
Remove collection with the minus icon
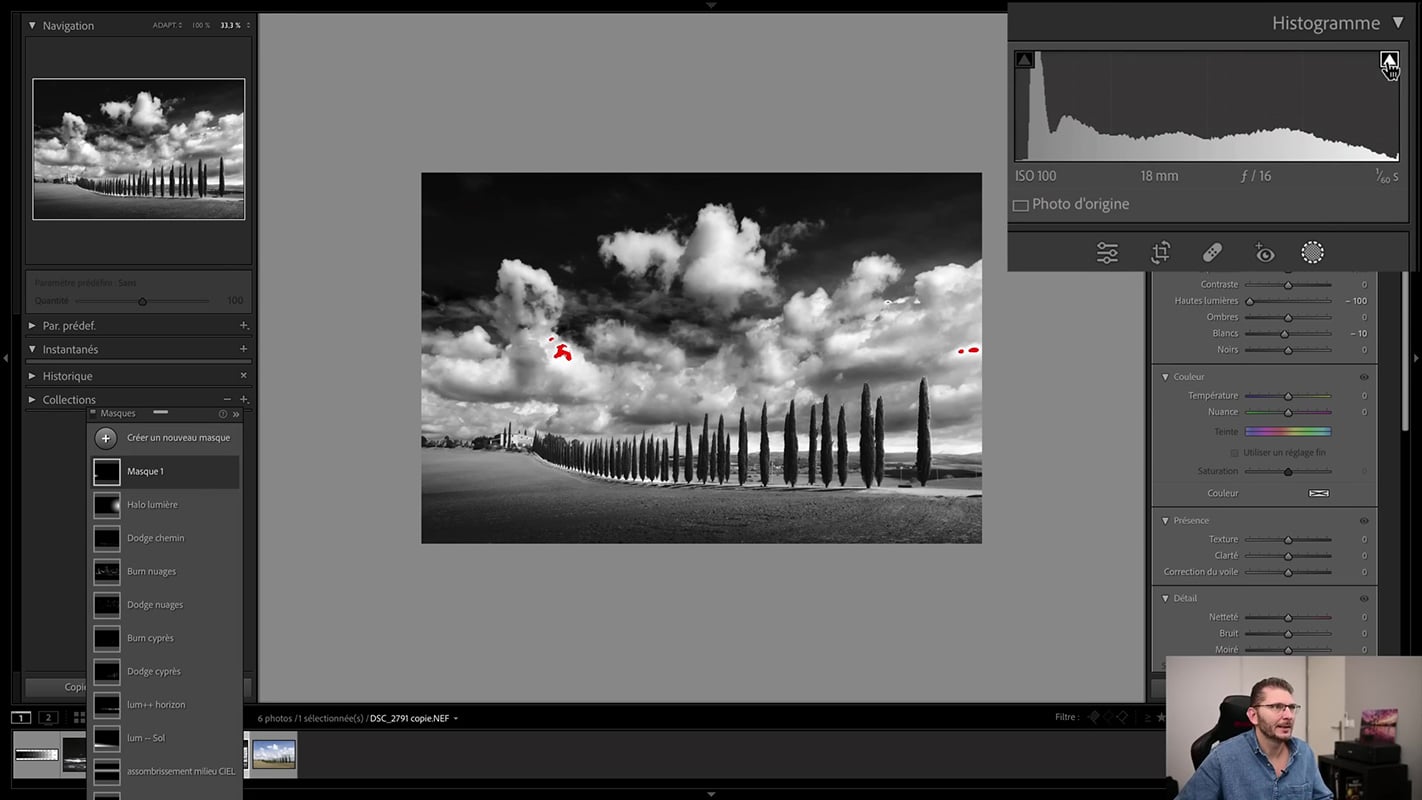pos(227,400)
